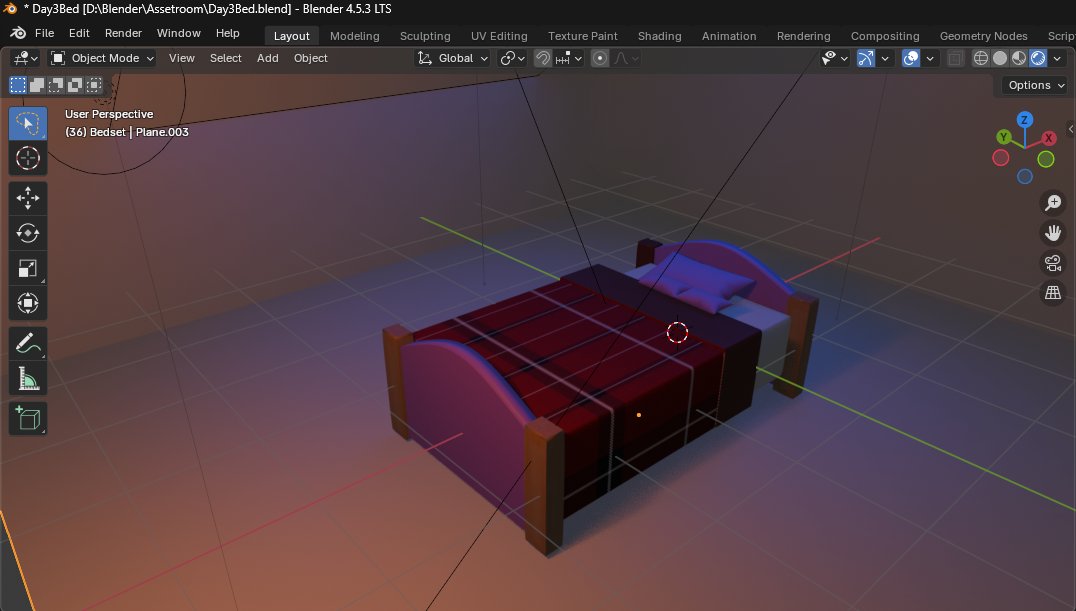
Task: Open the viewport View menu
Action: click(x=182, y=58)
